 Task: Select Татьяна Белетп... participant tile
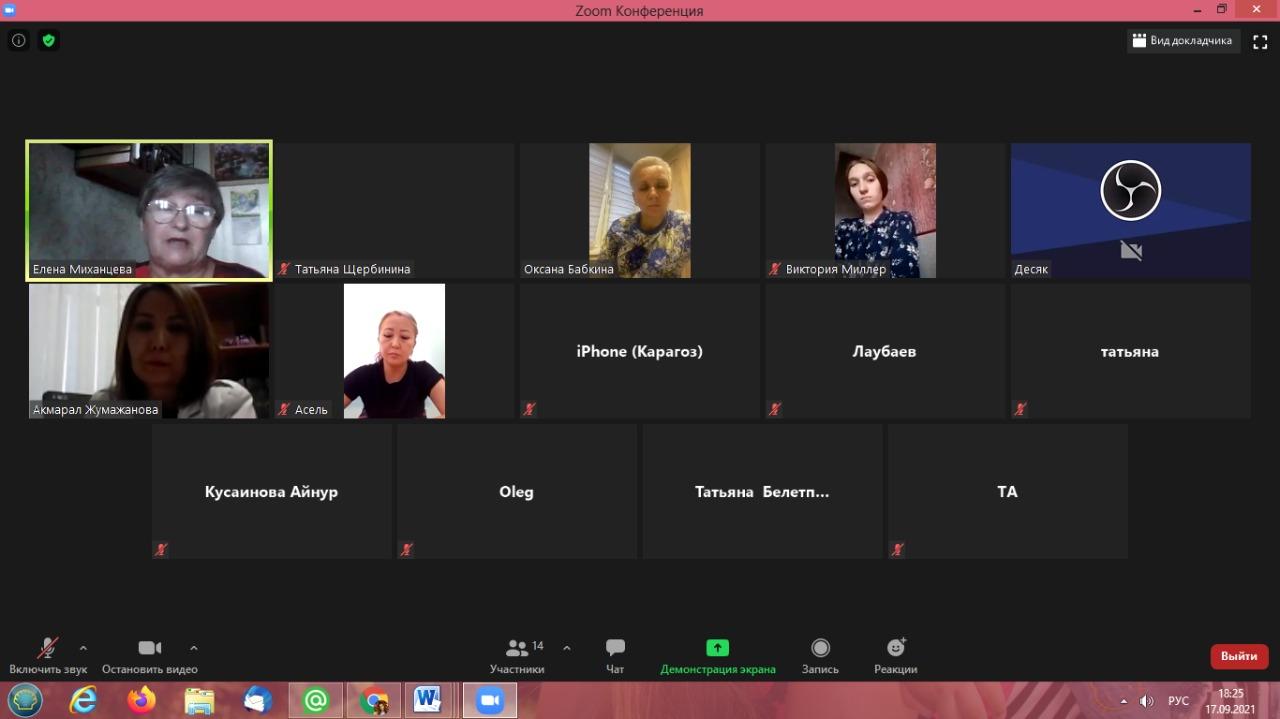tap(762, 491)
